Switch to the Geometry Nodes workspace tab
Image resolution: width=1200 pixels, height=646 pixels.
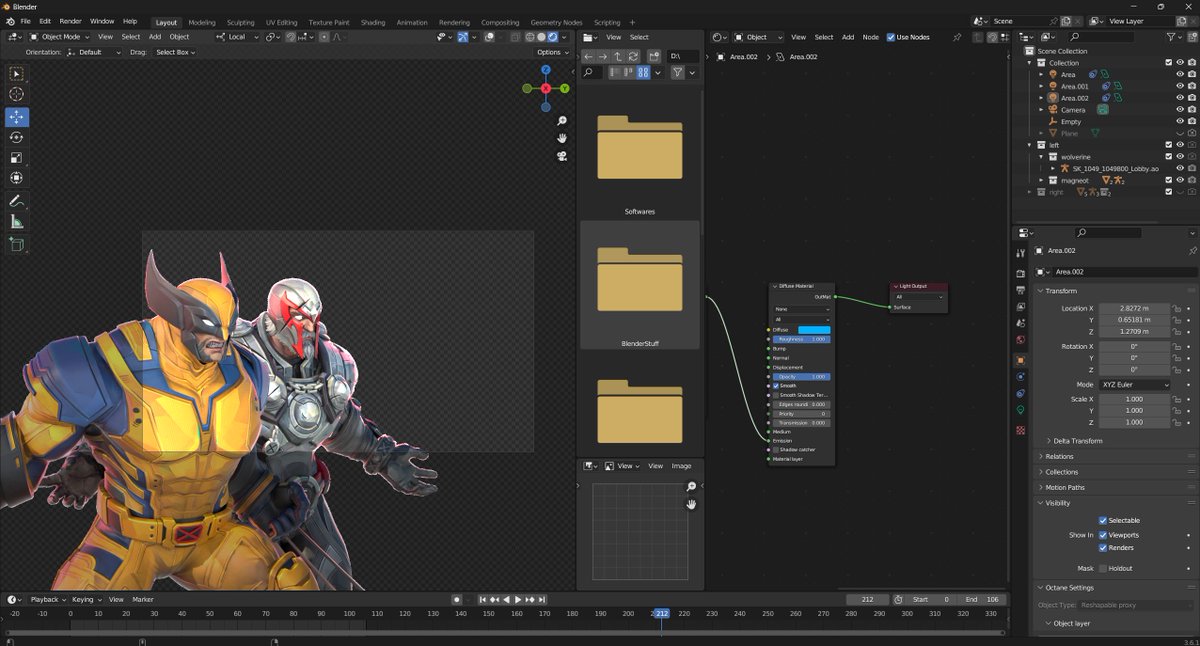tap(556, 22)
